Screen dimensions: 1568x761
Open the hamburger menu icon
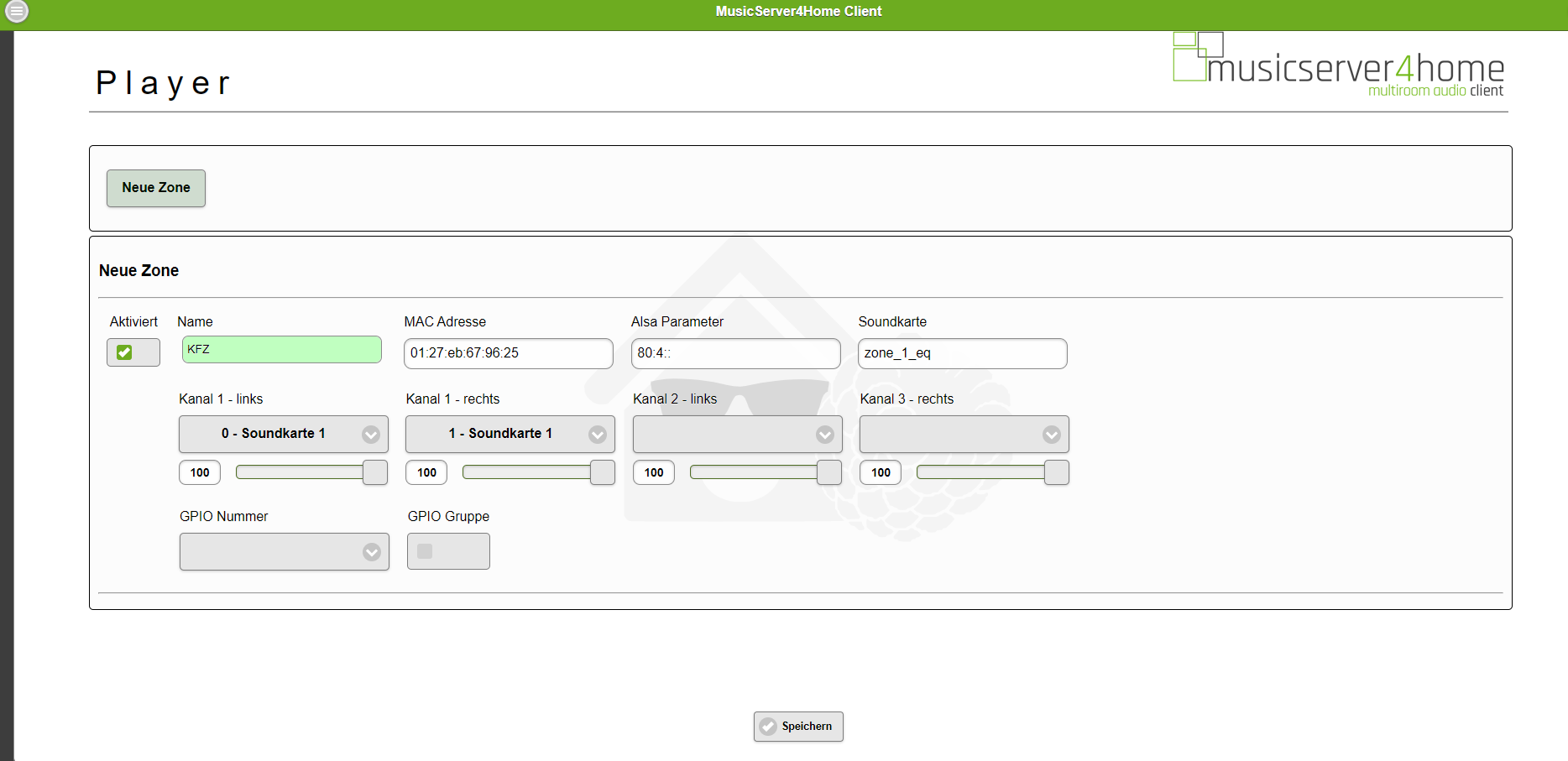17,12
